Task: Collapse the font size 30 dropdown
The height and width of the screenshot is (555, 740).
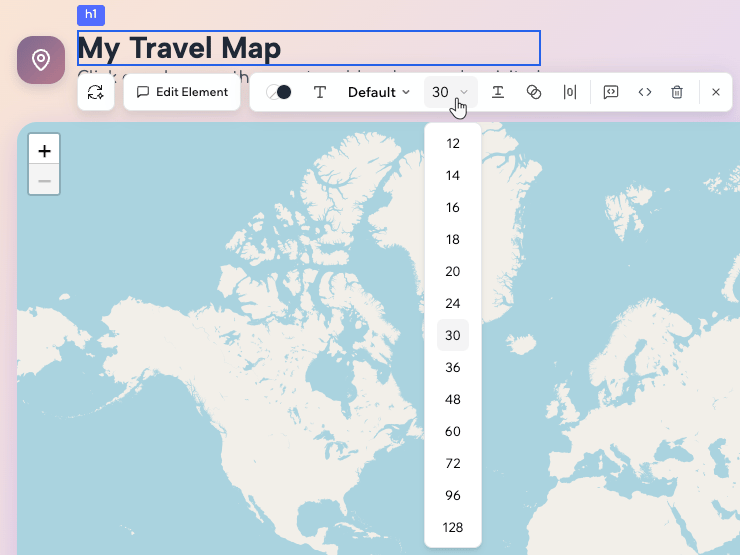Action: tap(451, 92)
